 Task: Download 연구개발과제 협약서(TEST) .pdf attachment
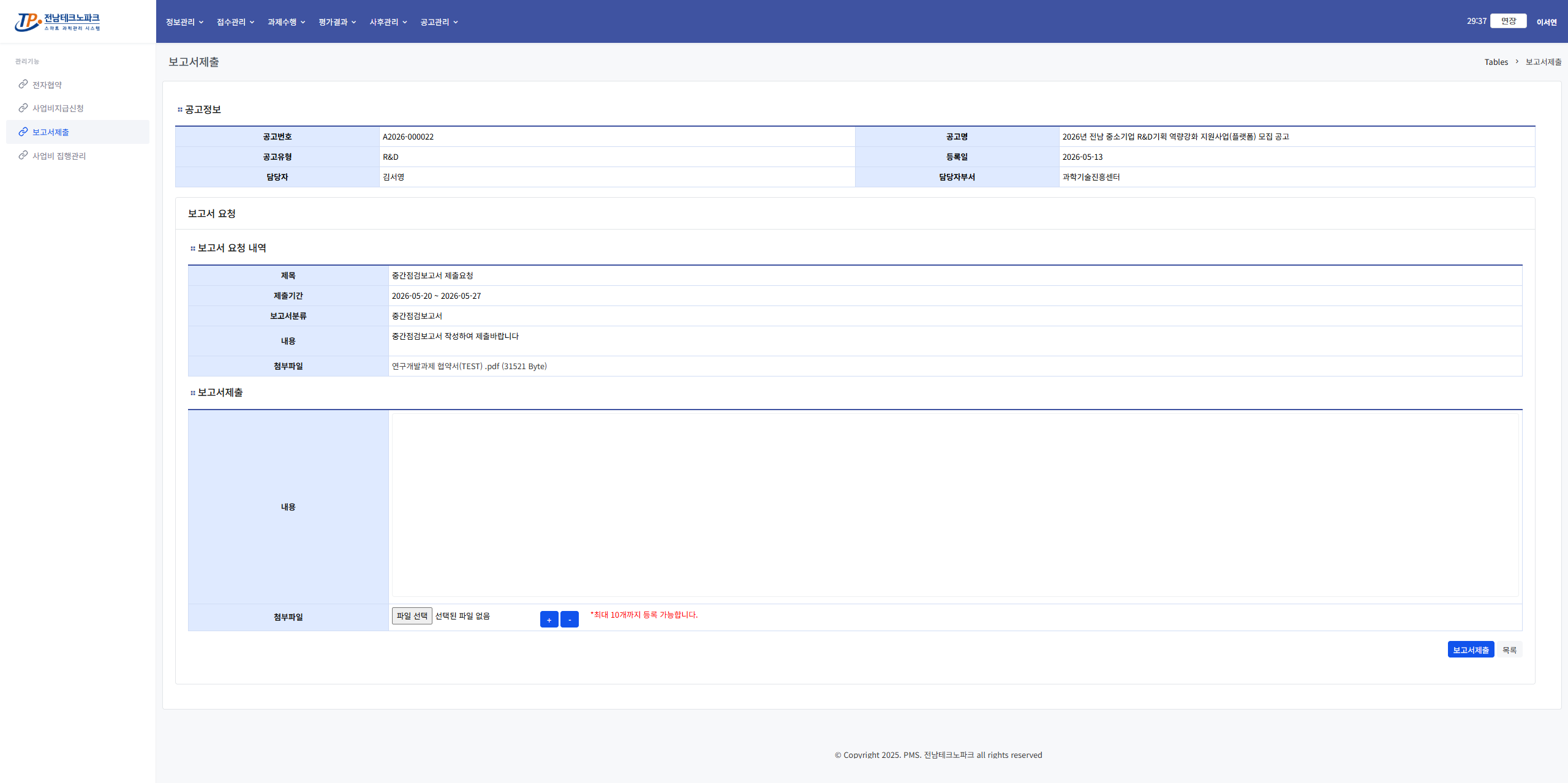tap(469, 366)
